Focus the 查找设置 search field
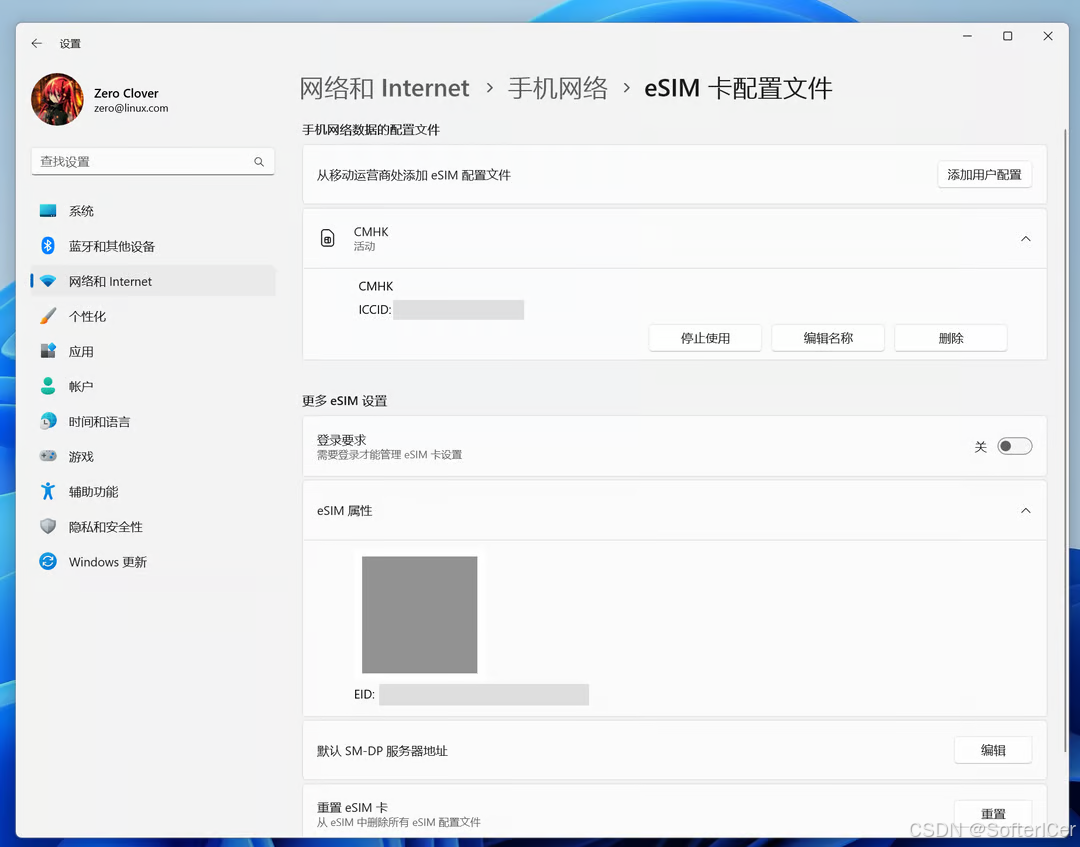 tap(153, 162)
